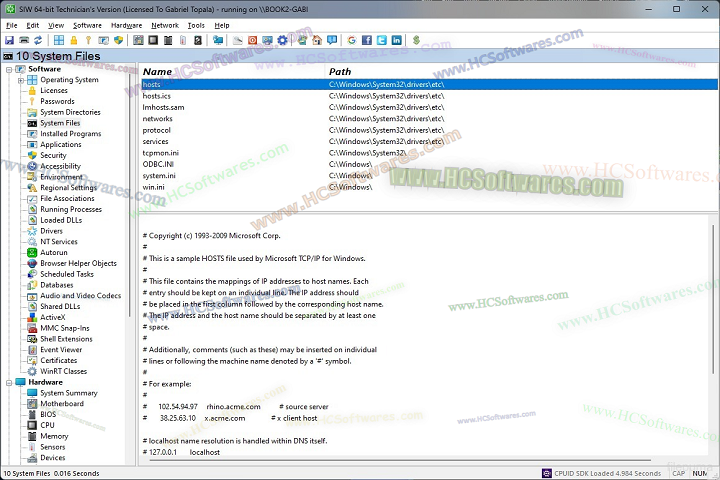720x480 pixels.
Task: Select Passwords in the tree
Action: click(x=57, y=102)
